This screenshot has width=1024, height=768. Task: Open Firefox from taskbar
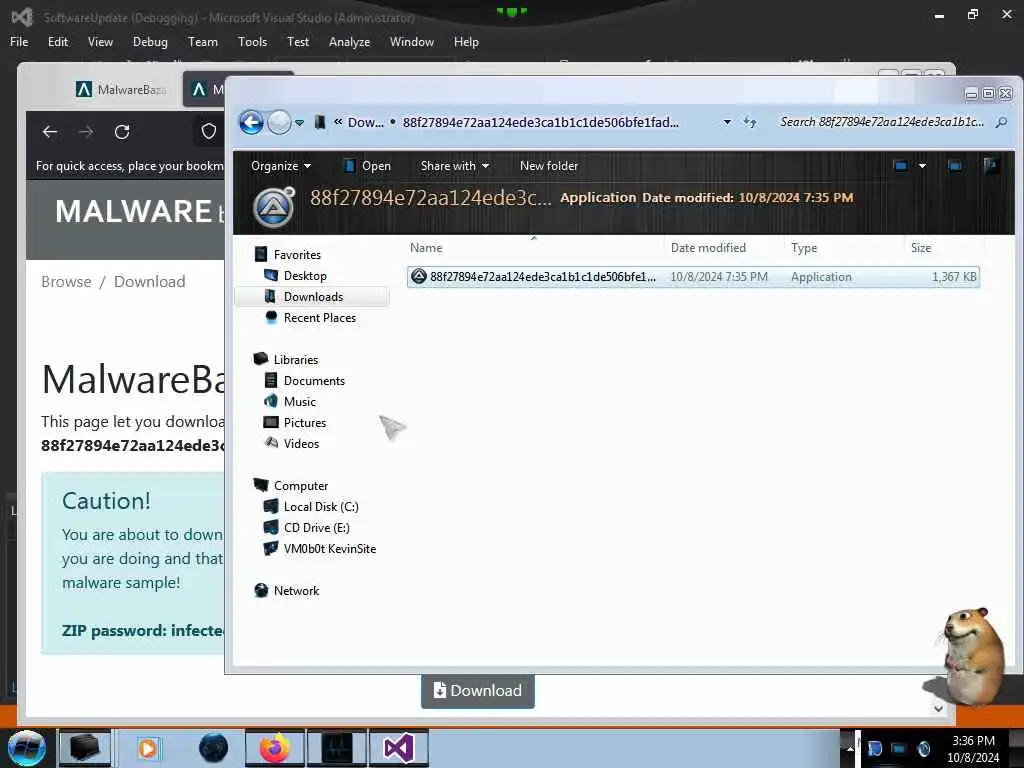275,748
